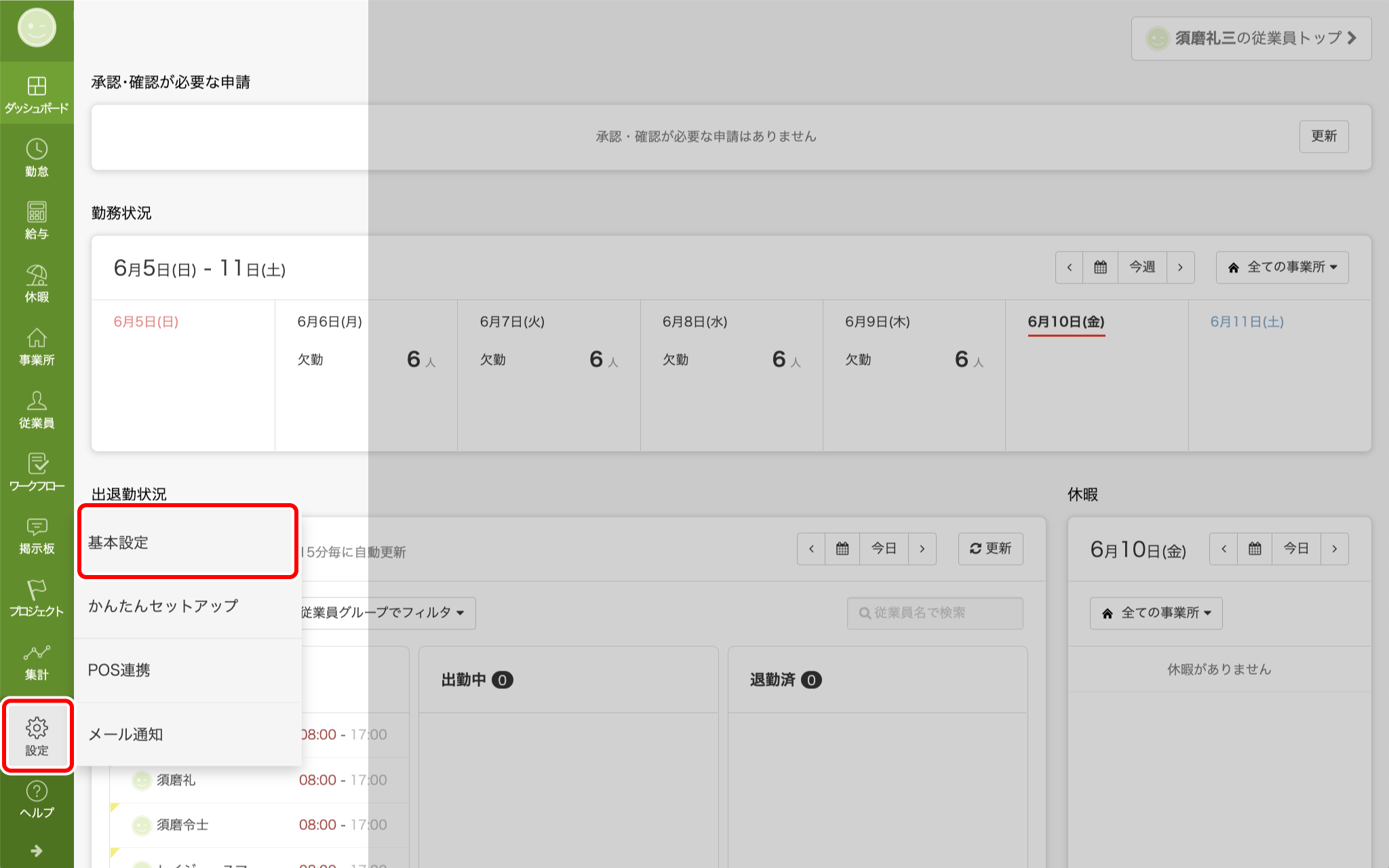Select POS連携 menu item
The height and width of the screenshot is (868, 1389).
click(188, 670)
